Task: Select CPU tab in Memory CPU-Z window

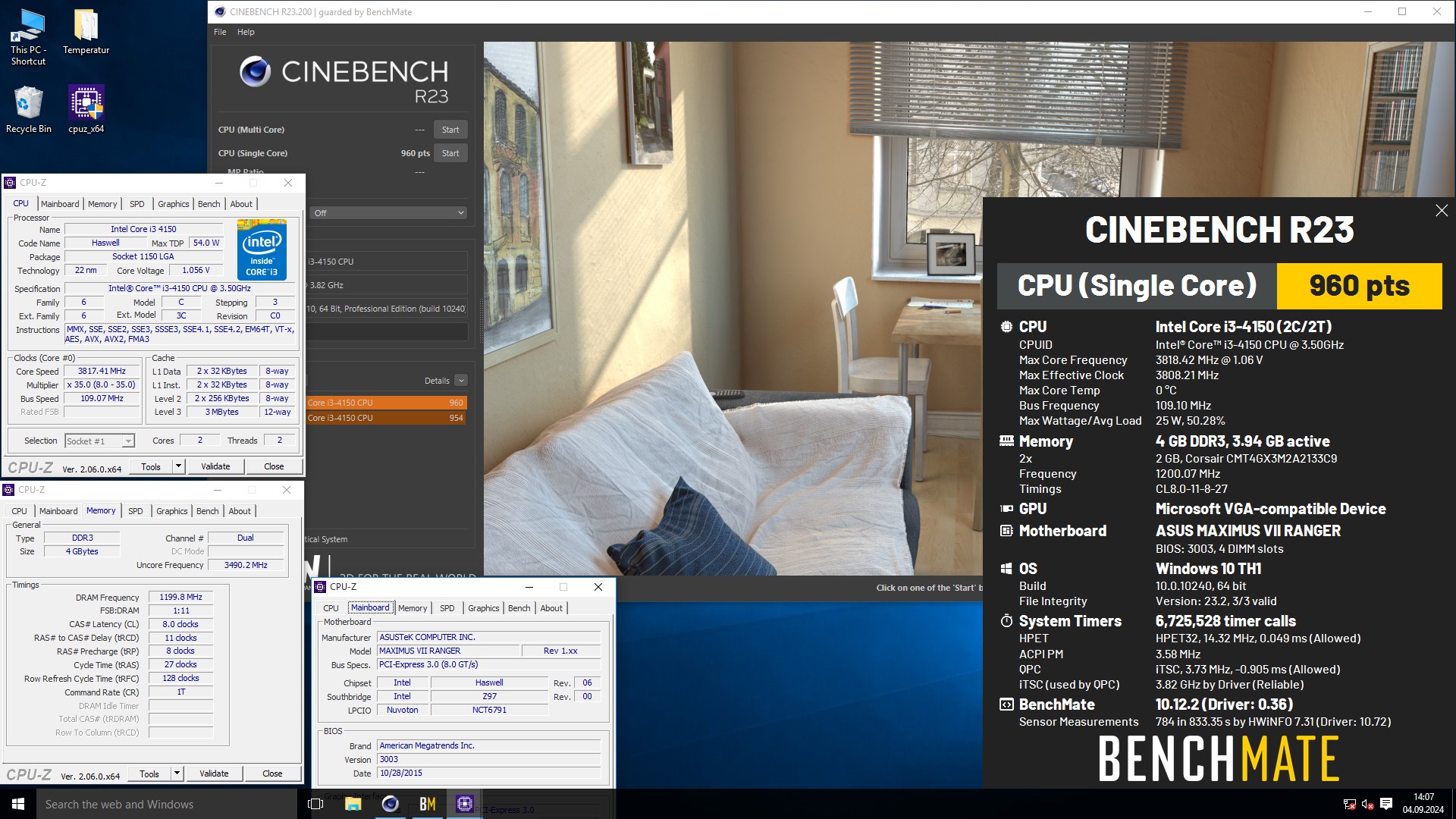Action: pos(19,511)
